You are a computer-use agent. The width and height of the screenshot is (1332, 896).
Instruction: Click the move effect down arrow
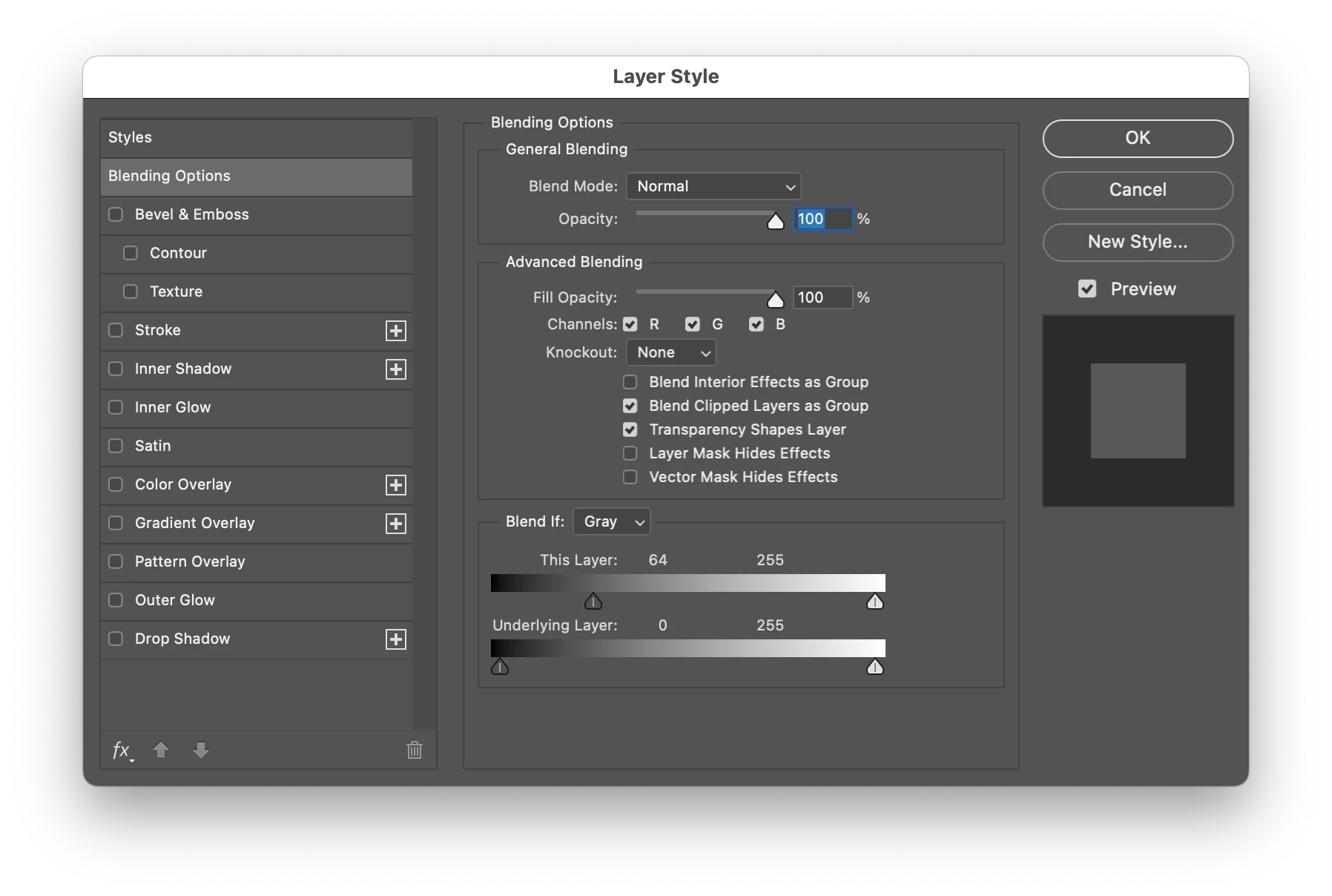click(x=201, y=750)
